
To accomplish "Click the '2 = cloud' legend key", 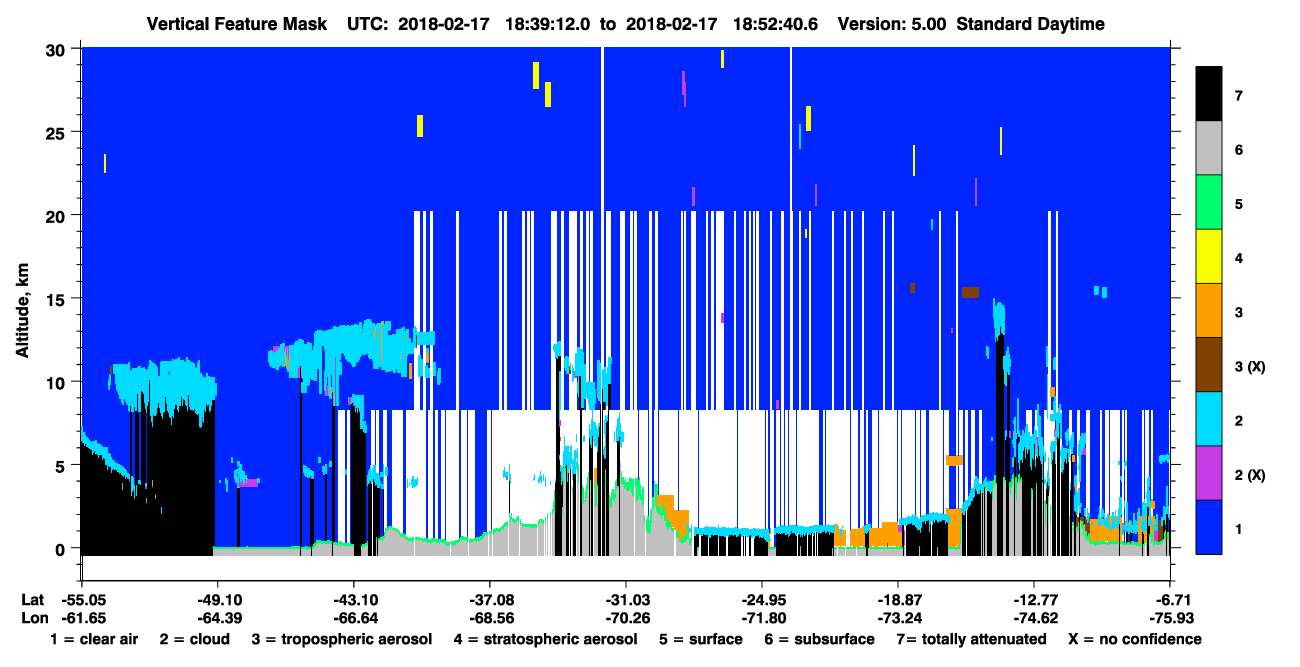I will pos(194,639).
